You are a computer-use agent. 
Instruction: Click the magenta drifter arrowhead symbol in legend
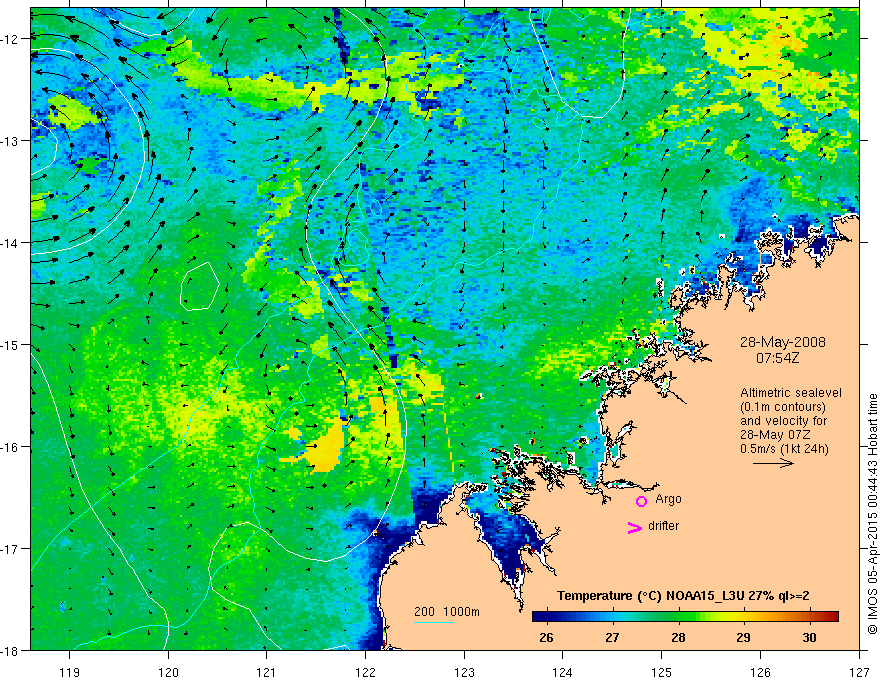coord(635,528)
